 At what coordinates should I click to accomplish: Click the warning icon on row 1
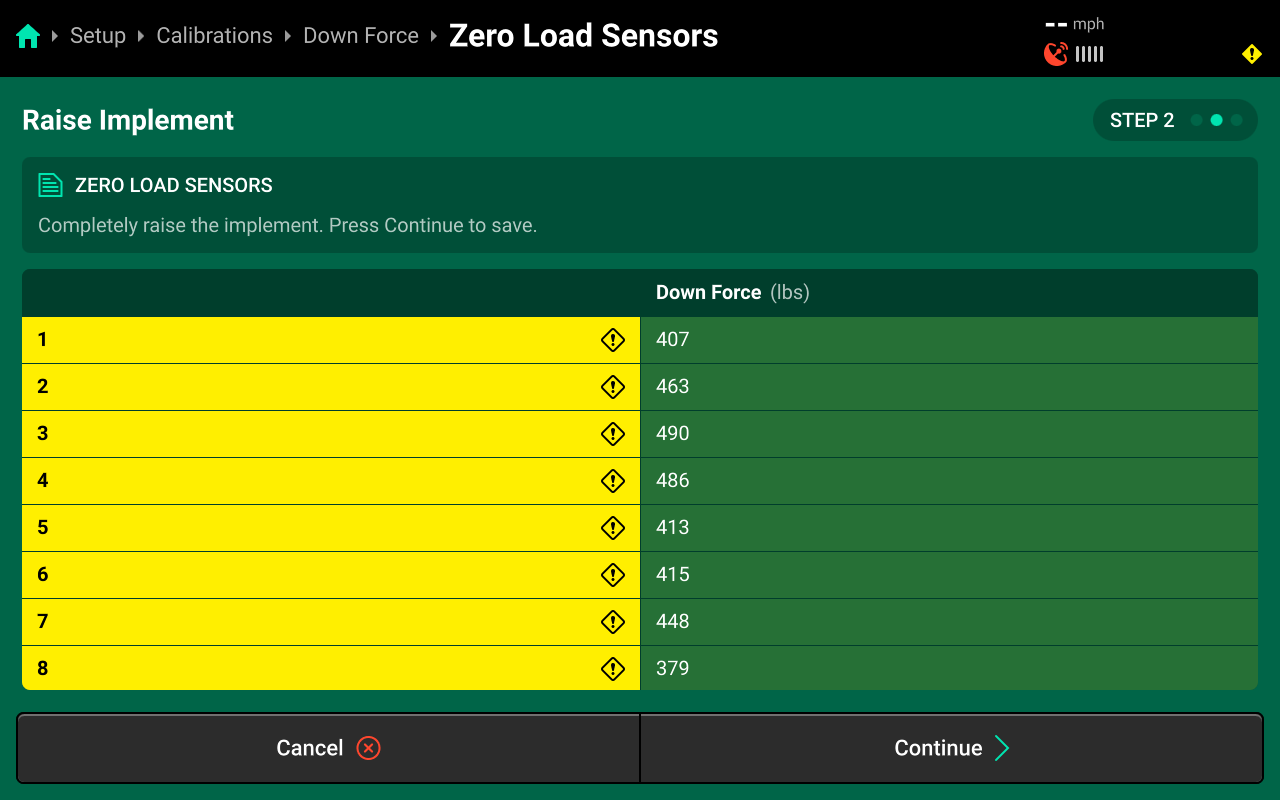(612, 340)
